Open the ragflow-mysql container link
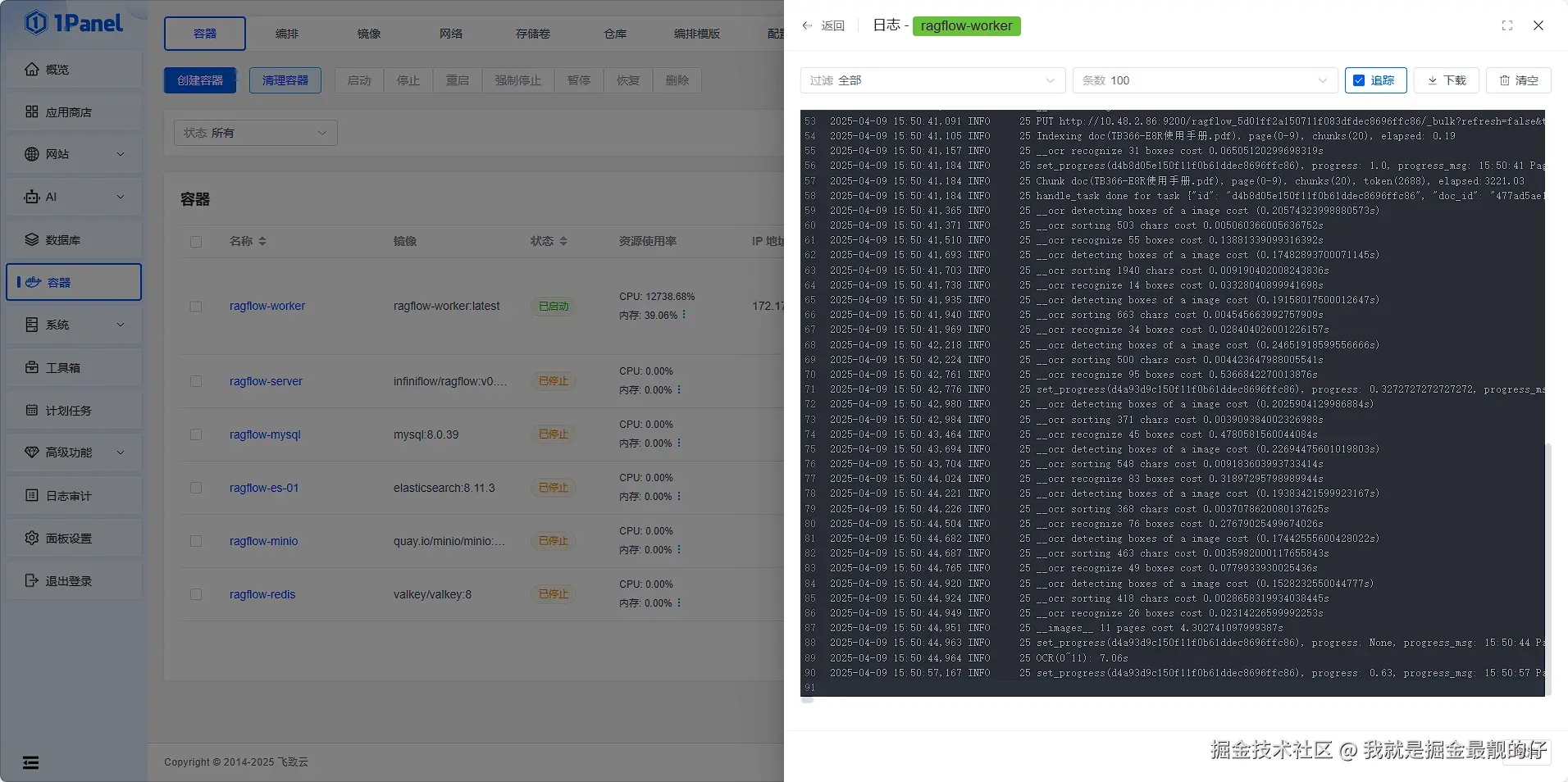 click(265, 434)
